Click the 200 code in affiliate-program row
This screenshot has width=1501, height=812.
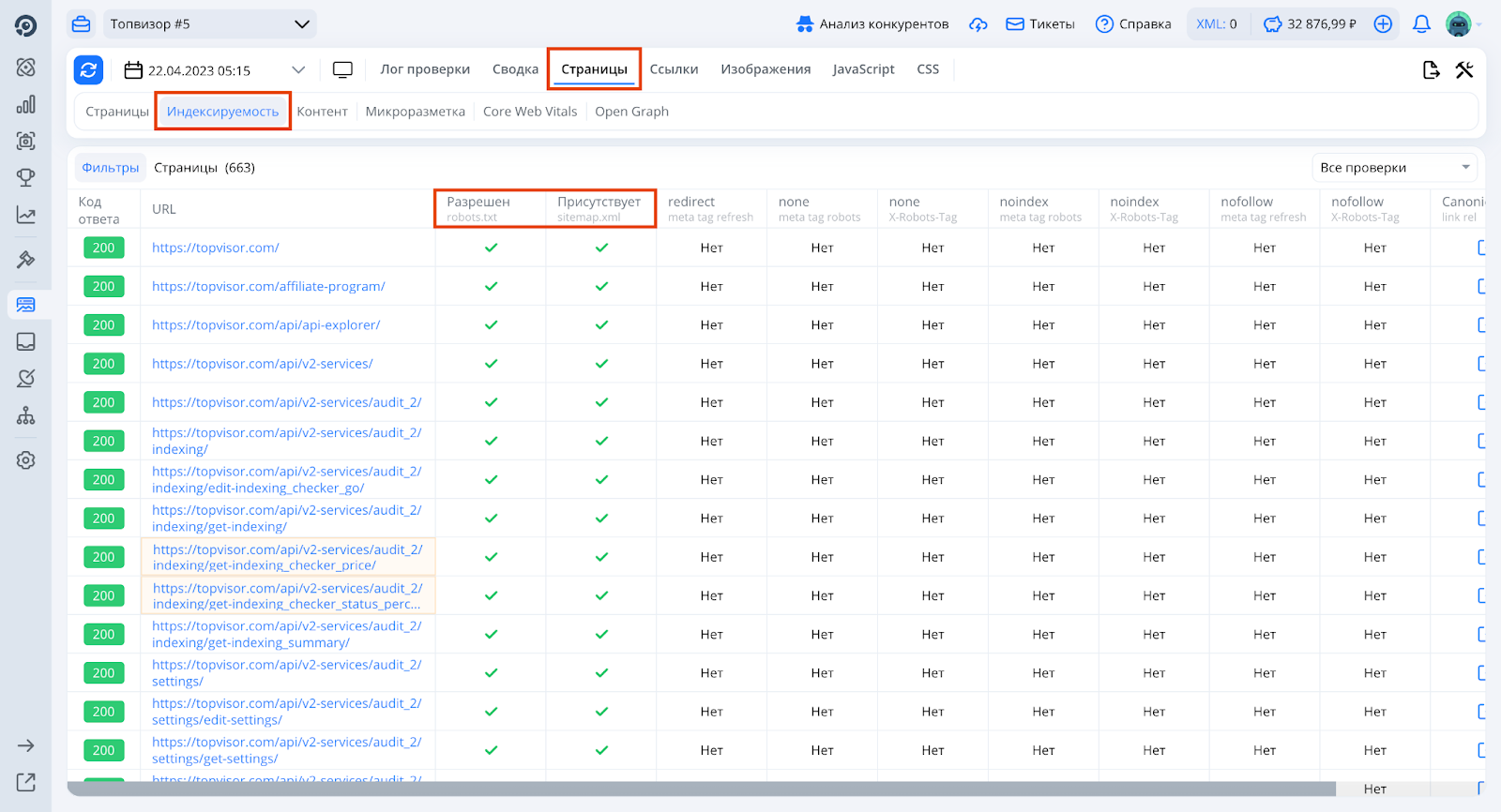(x=103, y=286)
